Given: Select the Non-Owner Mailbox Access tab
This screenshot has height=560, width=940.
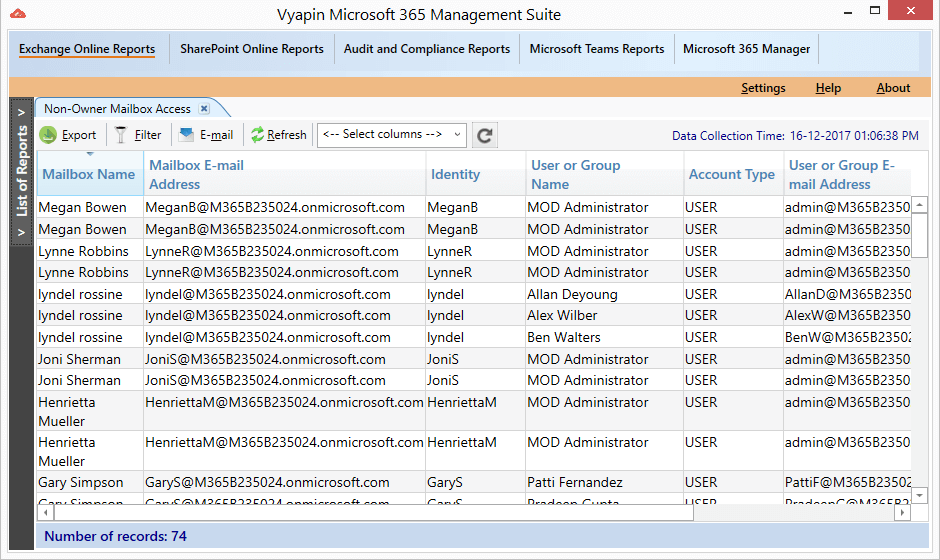Looking at the screenshot, I should (118, 109).
